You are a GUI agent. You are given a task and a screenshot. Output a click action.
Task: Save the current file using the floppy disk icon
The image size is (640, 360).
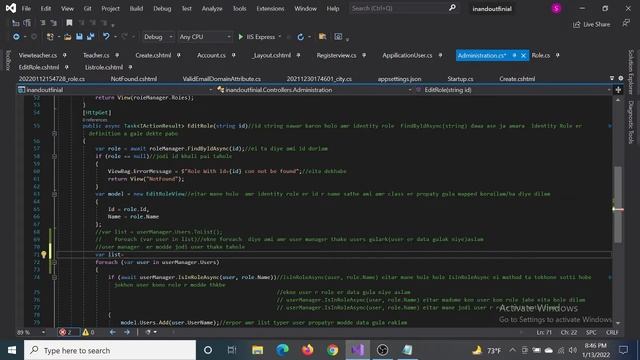[79, 37]
